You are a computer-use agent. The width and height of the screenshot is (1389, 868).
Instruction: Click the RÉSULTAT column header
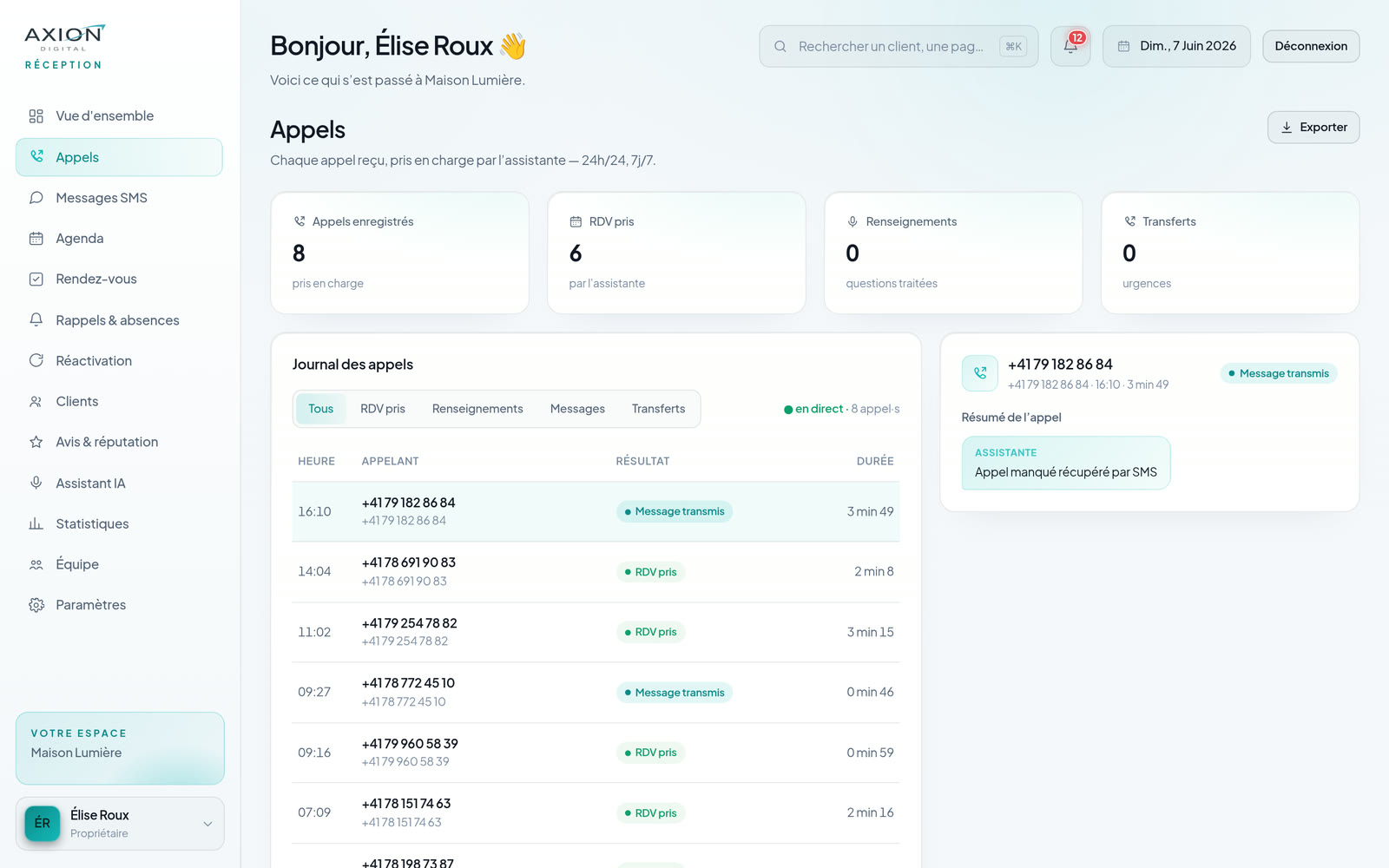[x=642, y=462]
